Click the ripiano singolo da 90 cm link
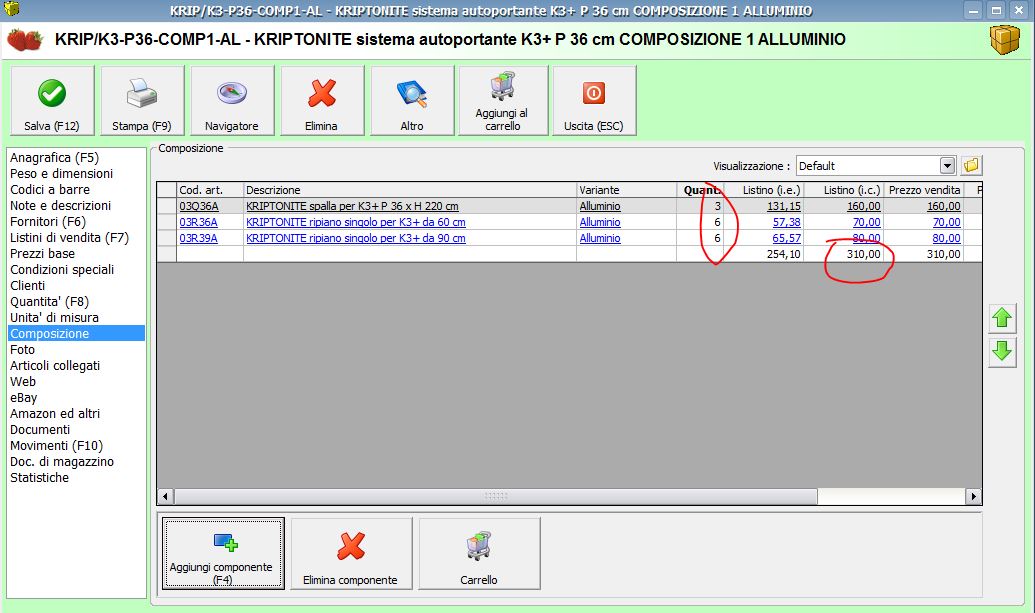The width and height of the screenshot is (1035, 613). click(x=356, y=238)
